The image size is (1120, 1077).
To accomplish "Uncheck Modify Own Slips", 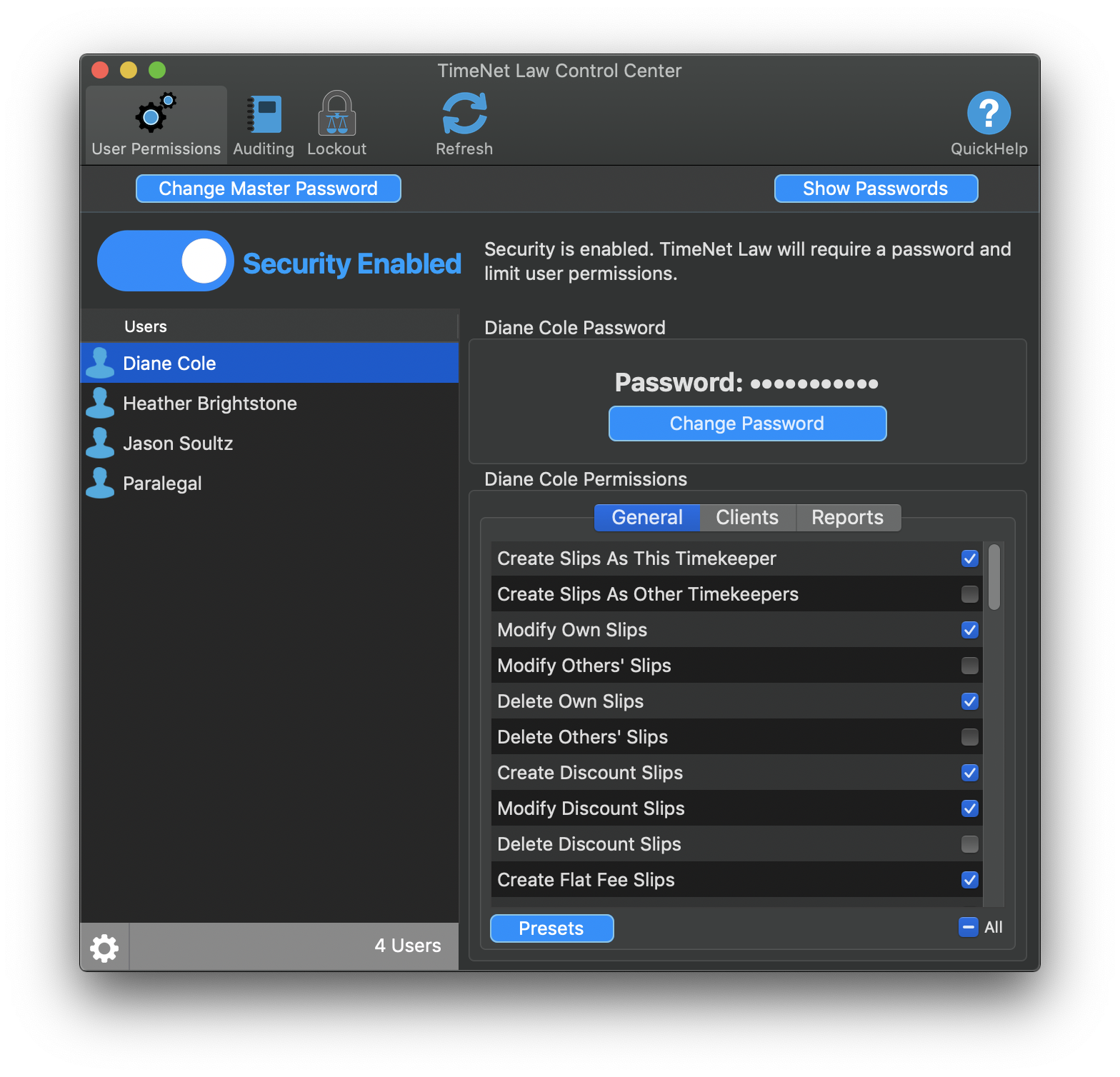I will [969, 630].
